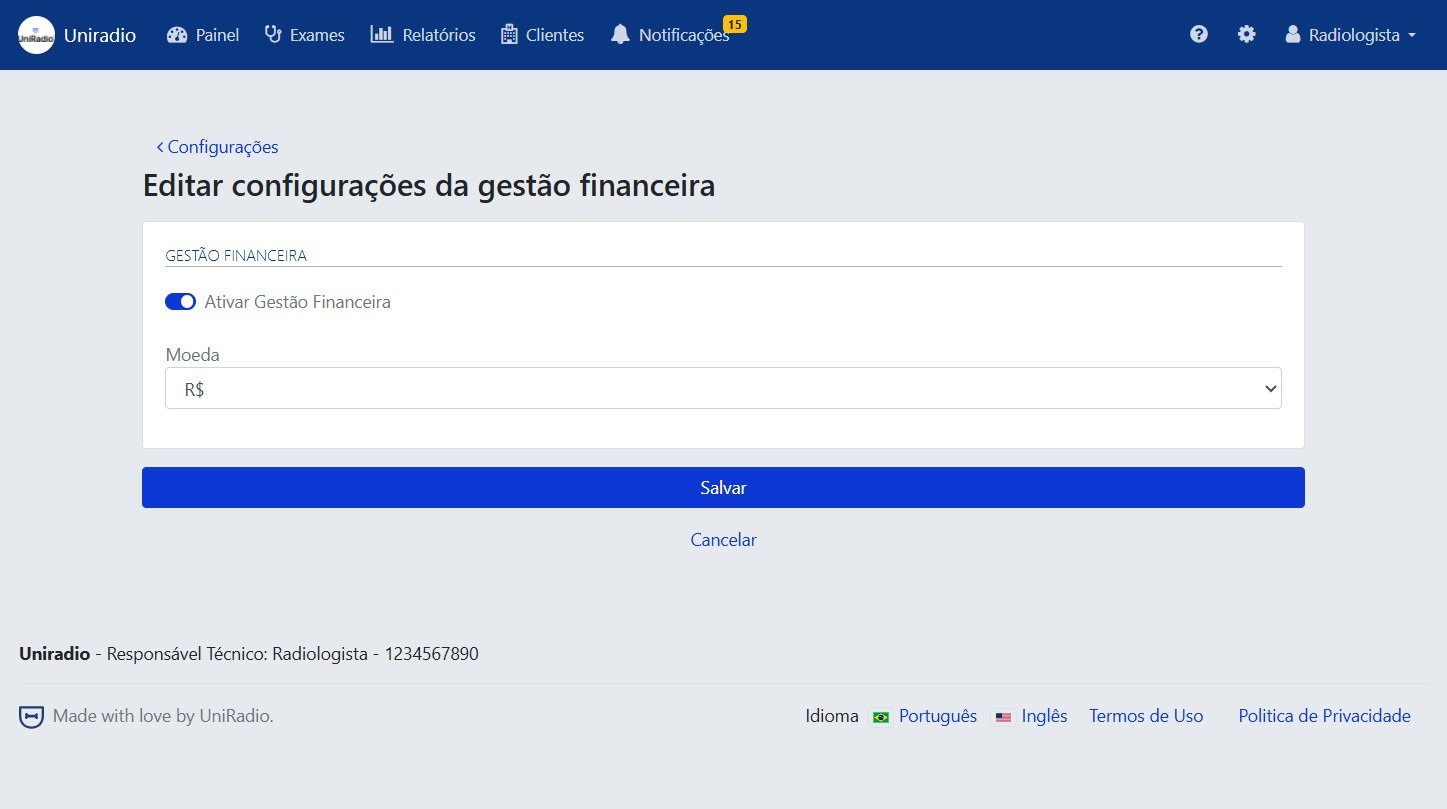
Task: Click the Uniradio logo in navbar
Action: (37, 35)
